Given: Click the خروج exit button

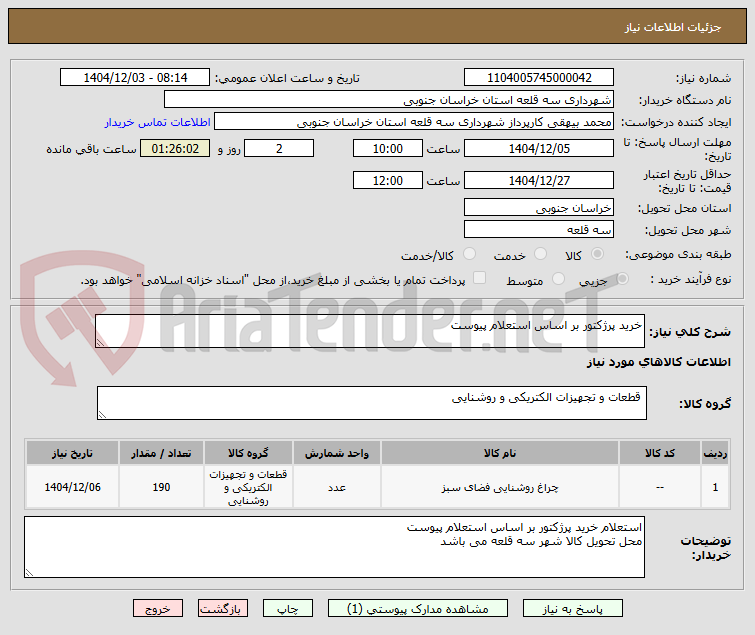Looking at the screenshot, I should tap(158, 609).
